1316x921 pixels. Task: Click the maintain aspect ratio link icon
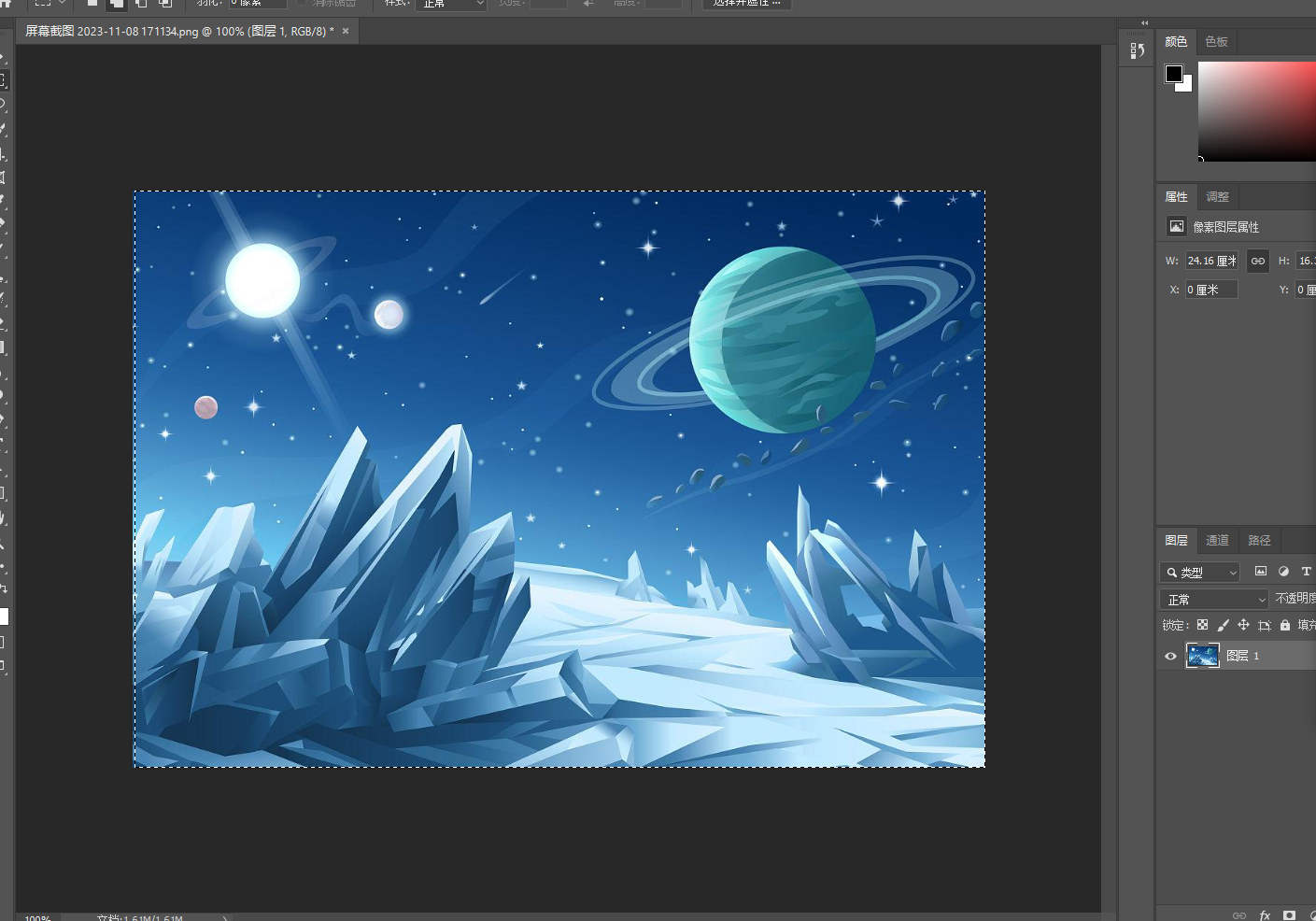(1257, 261)
